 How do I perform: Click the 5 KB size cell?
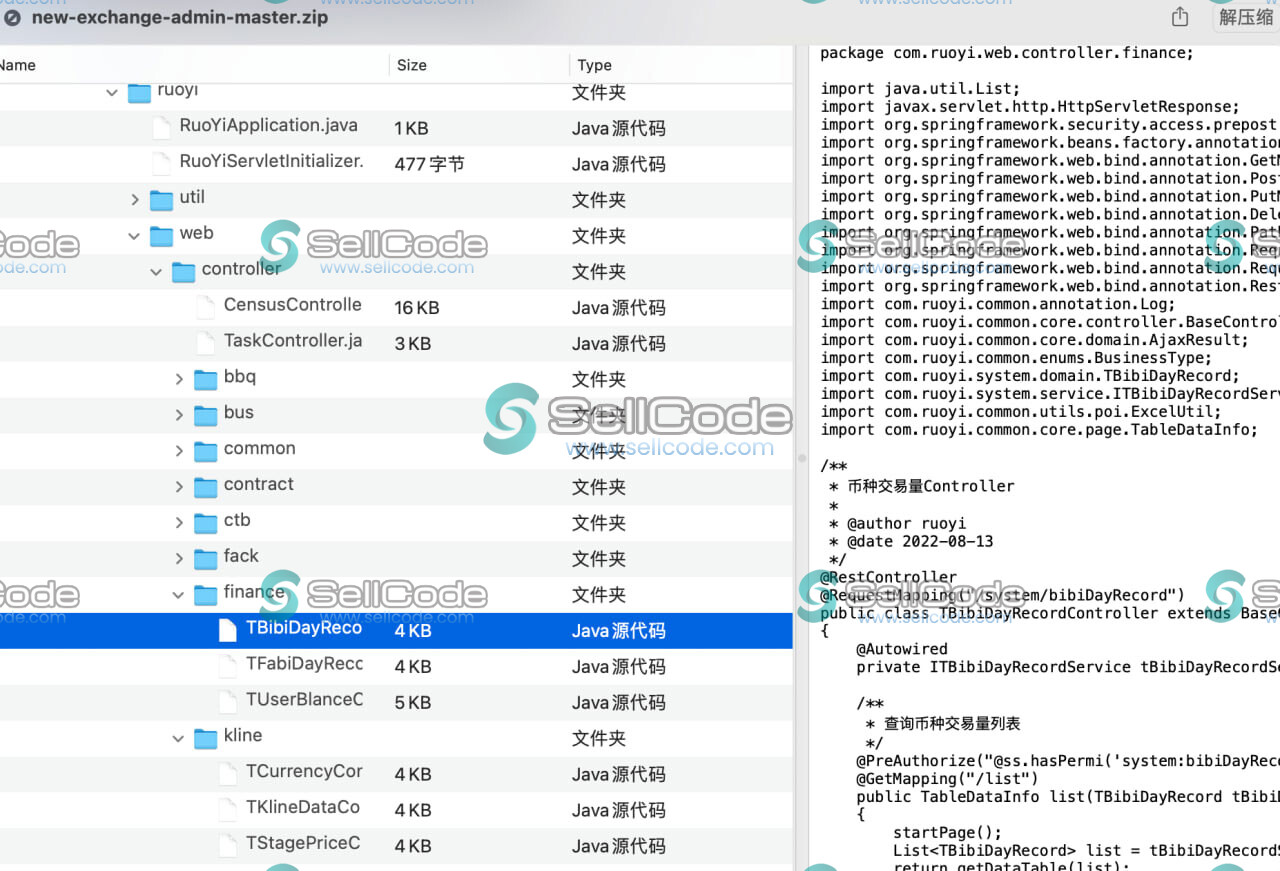(x=413, y=703)
